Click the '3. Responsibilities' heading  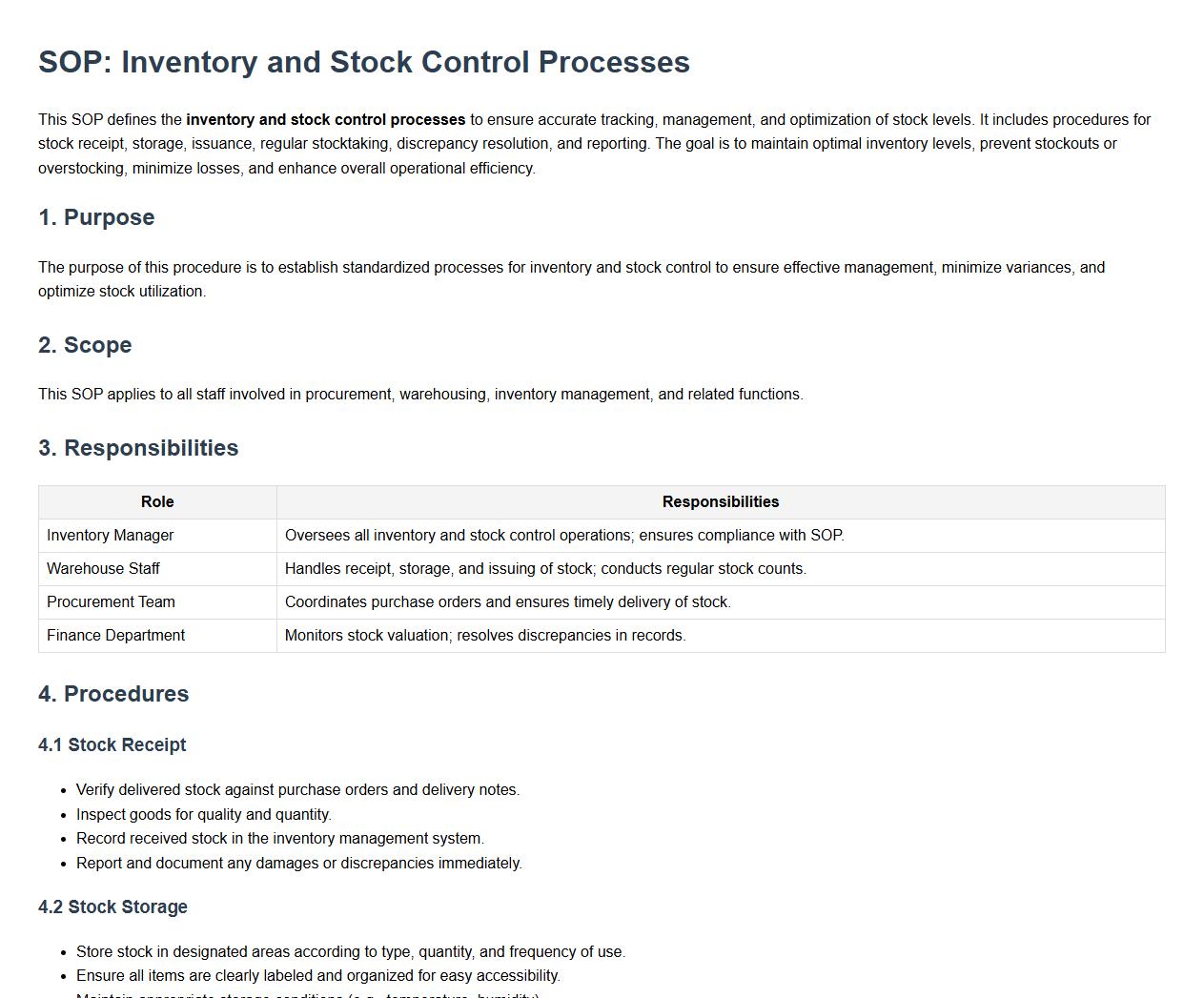[x=138, y=448]
